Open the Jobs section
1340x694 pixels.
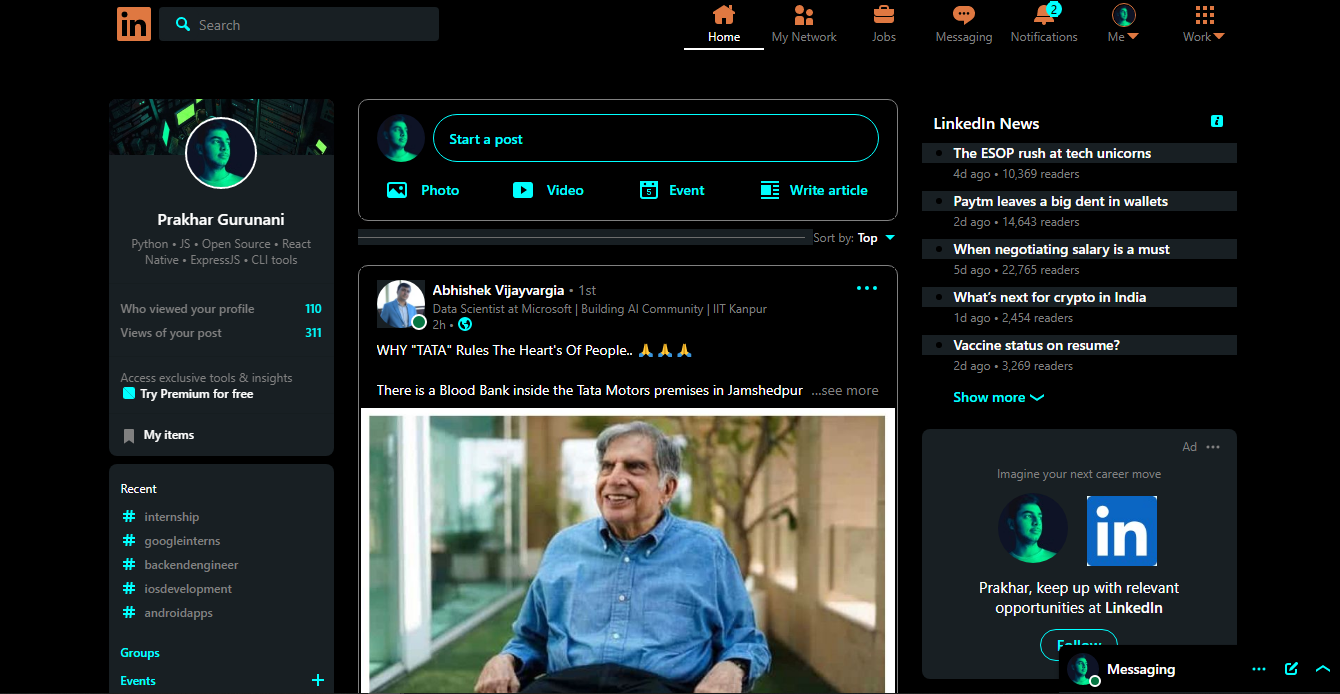click(884, 25)
